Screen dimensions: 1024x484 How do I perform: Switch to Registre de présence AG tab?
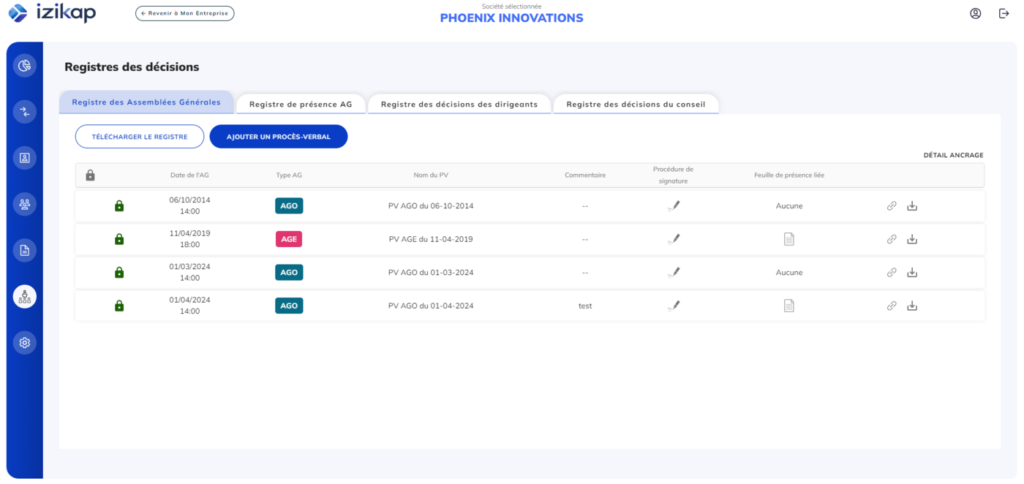pos(300,104)
